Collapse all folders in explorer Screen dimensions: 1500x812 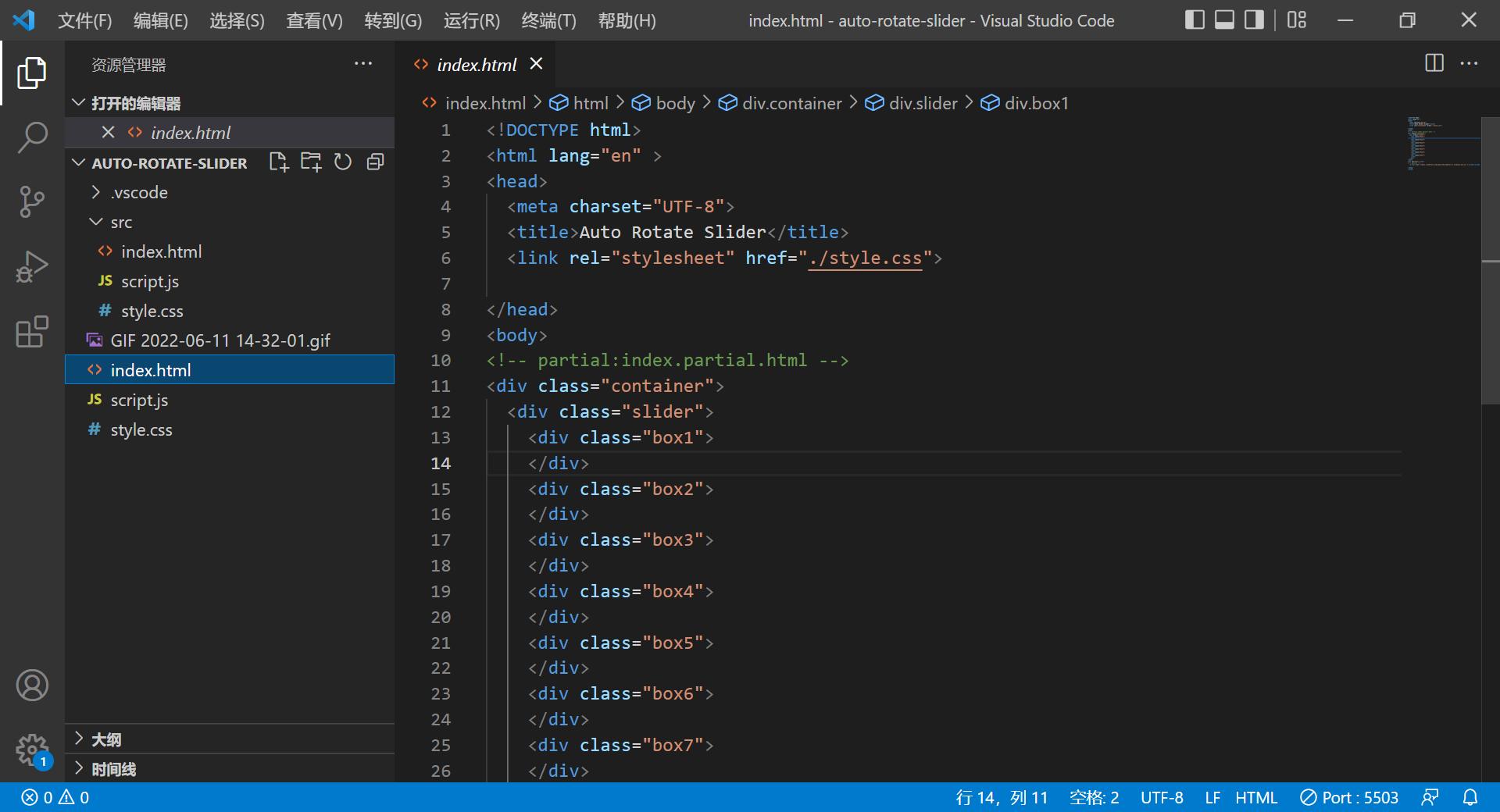376,162
